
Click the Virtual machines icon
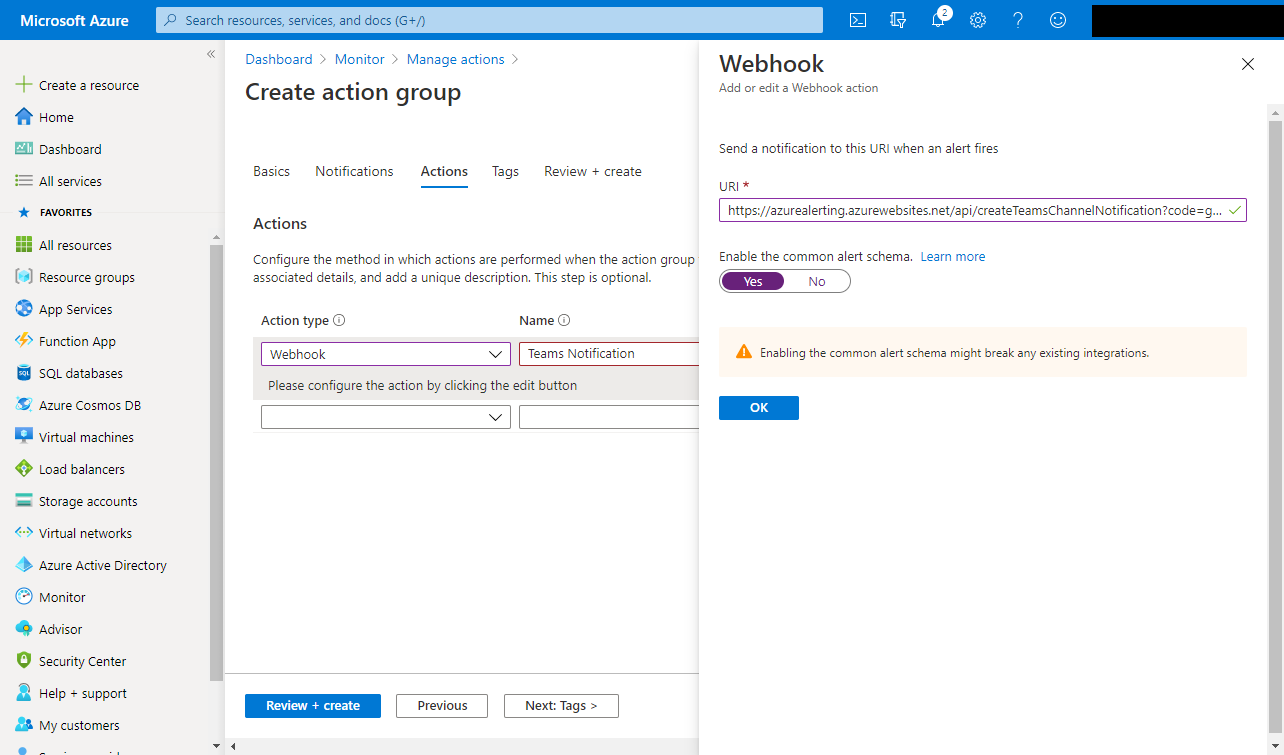(24, 437)
